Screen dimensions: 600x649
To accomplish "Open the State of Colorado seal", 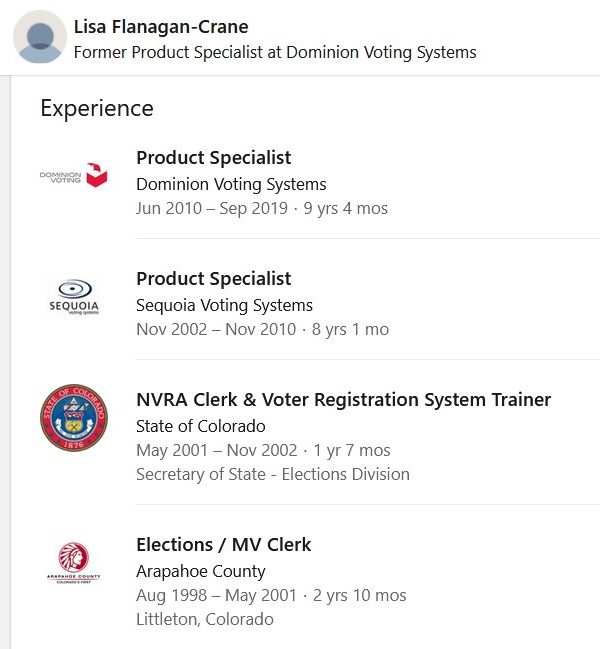I will coord(73,417).
